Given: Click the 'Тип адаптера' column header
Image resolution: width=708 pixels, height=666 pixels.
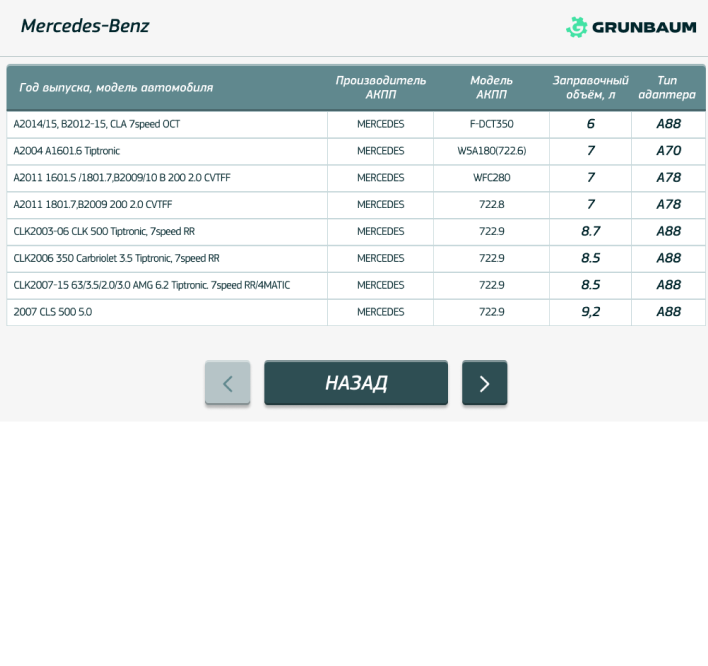Looking at the screenshot, I should click(x=667, y=87).
